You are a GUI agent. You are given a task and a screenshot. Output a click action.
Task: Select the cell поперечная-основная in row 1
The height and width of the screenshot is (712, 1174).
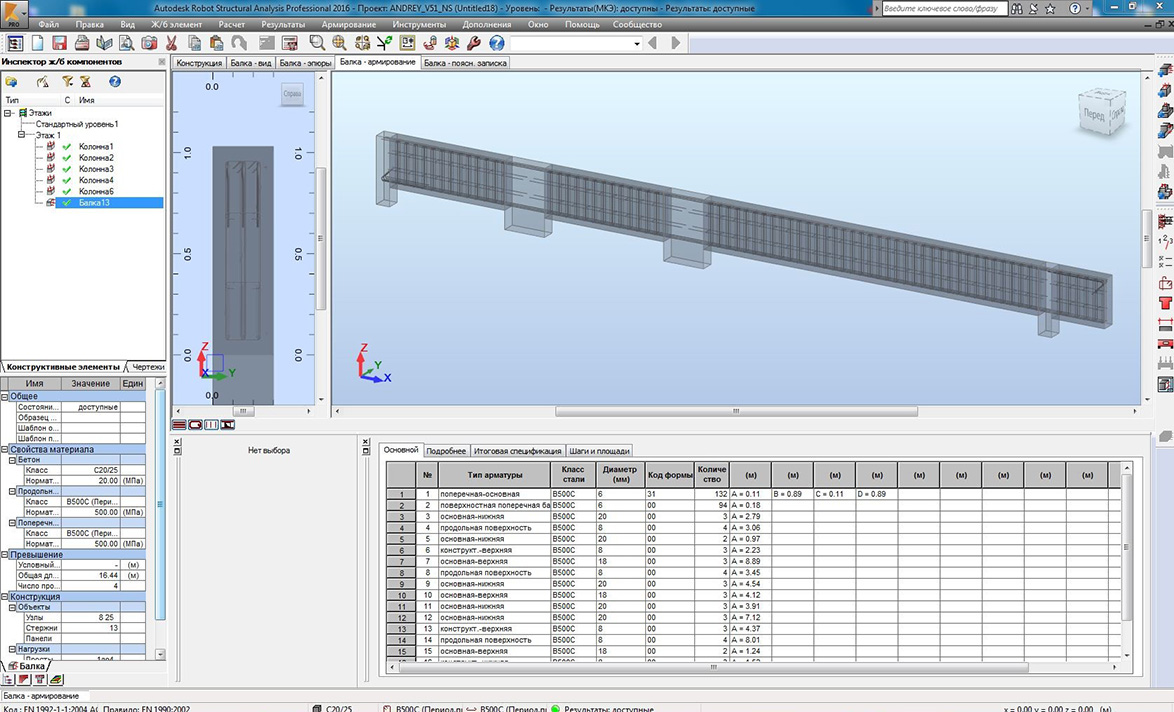(494, 494)
